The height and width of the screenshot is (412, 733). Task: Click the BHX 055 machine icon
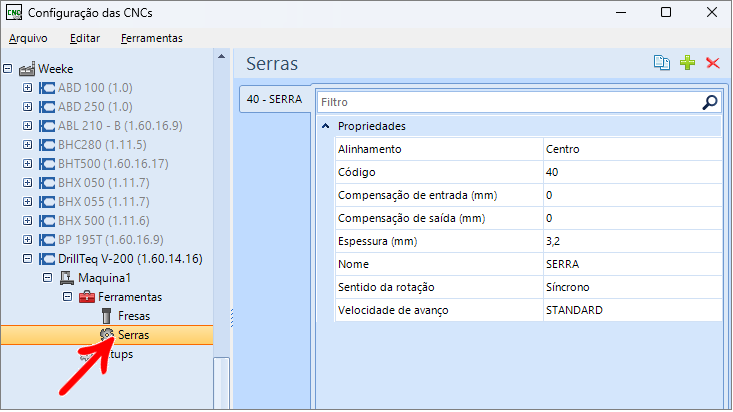[x=47, y=202]
